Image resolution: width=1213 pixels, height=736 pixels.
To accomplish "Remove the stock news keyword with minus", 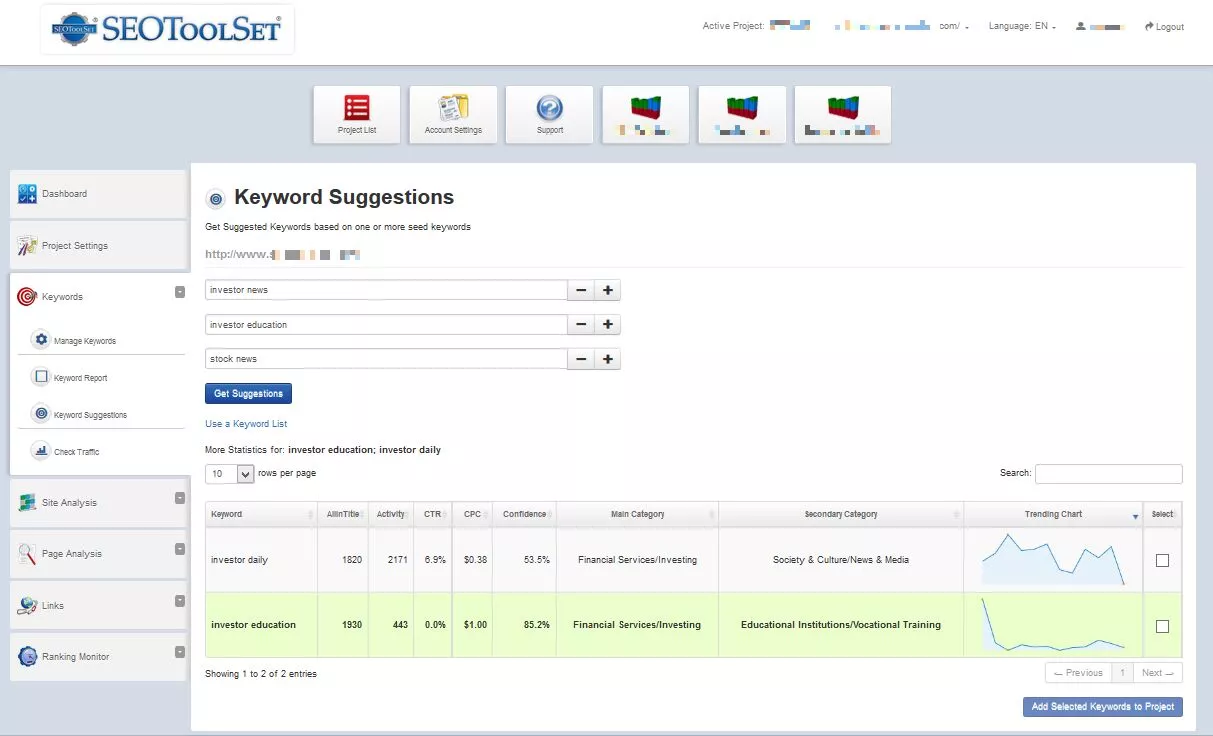I will point(581,359).
